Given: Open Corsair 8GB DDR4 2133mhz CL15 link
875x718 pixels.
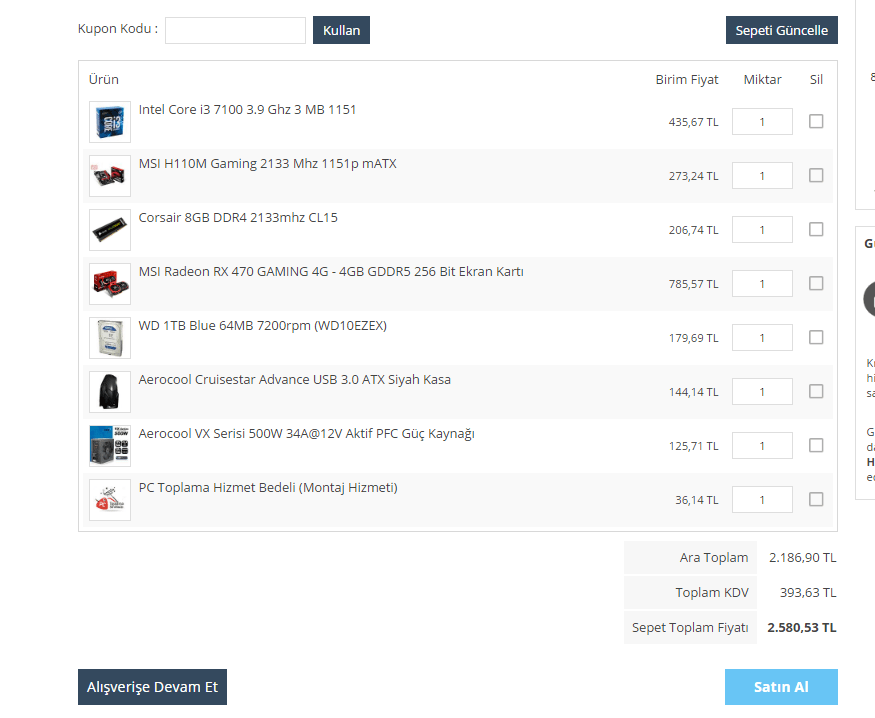Looking at the screenshot, I should (x=238, y=218).
